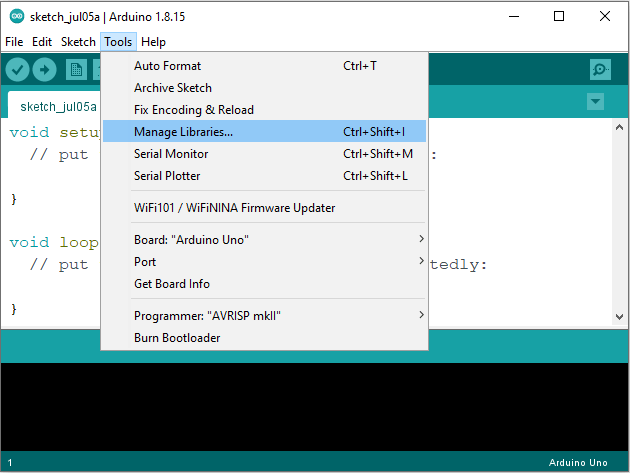Click the New sketch toolbar icon
This screenshot has width=630, height=473.
[76, 70]
